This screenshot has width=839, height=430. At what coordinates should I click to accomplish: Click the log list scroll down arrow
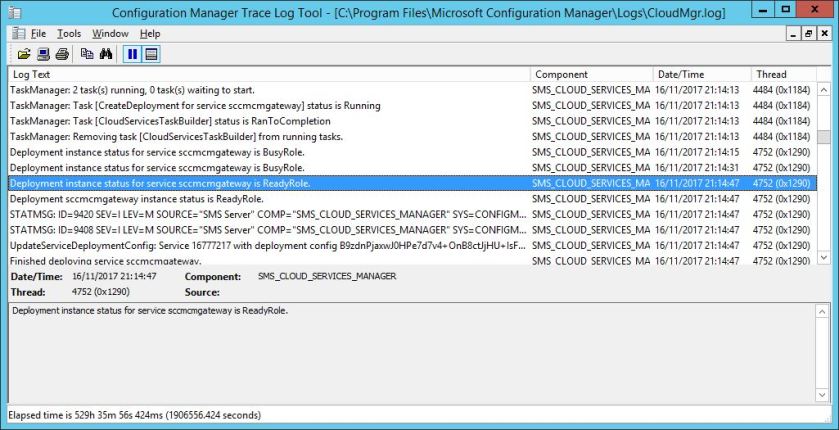coord(823,257)
